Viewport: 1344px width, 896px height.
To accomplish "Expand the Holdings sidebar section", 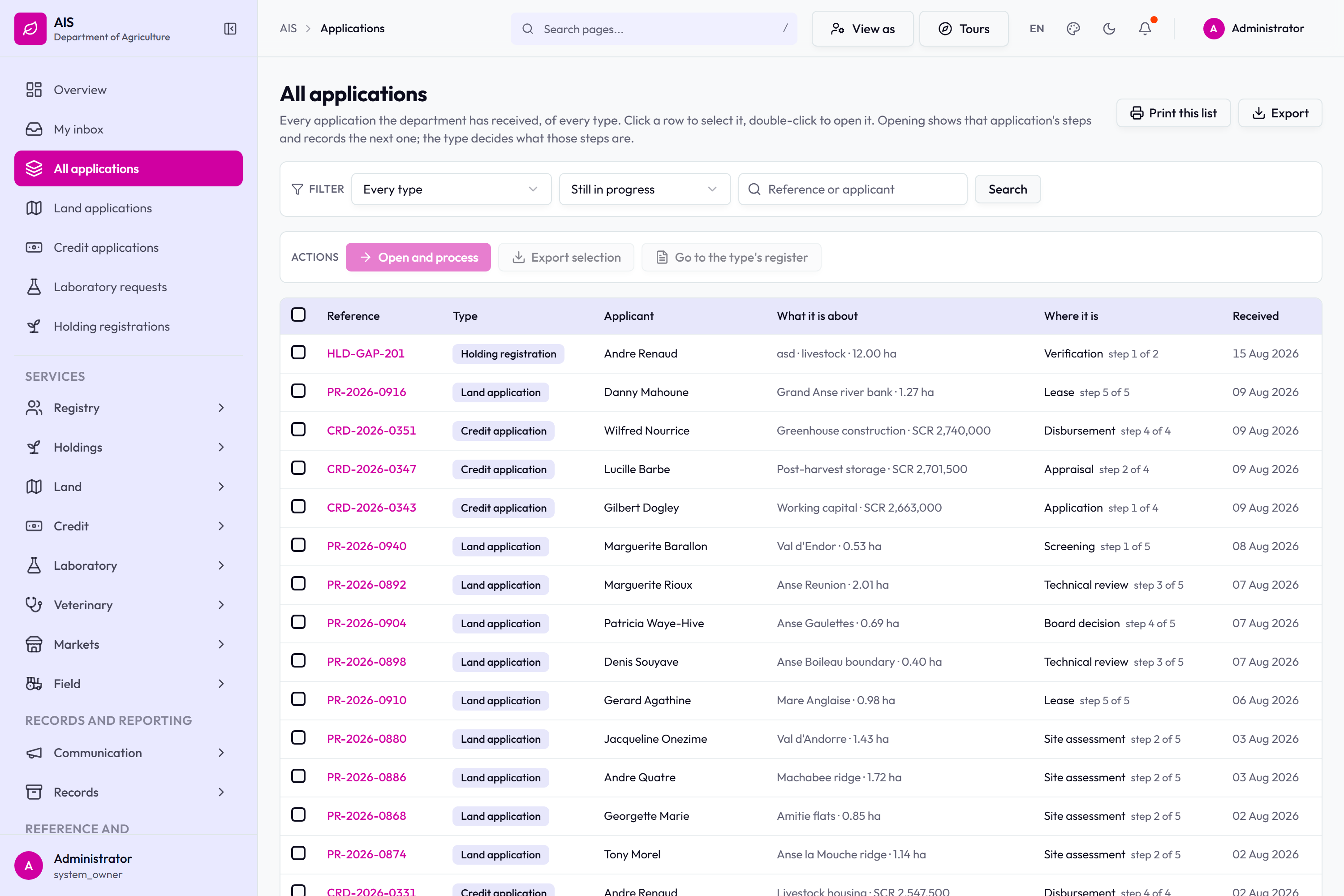I will pos(128,447).
